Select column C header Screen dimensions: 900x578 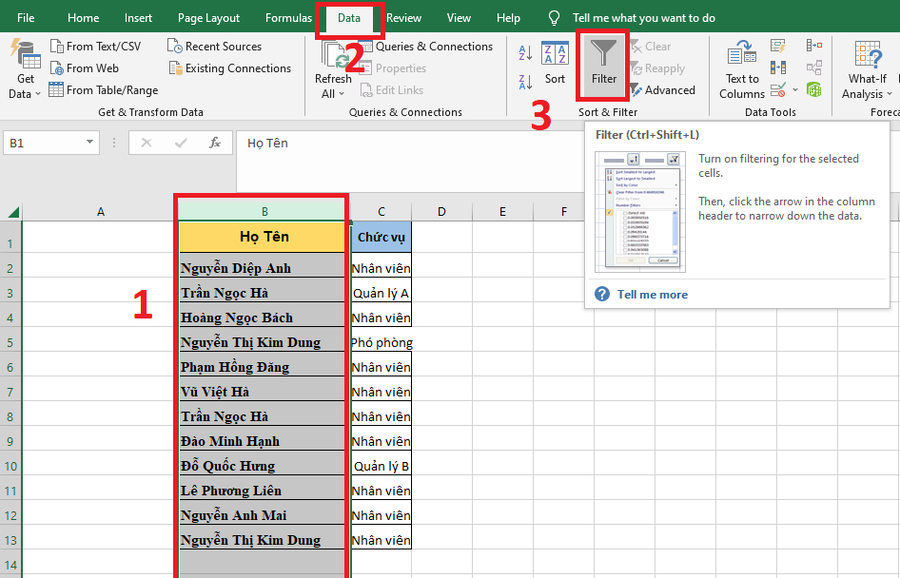click(x=381, y=212)
